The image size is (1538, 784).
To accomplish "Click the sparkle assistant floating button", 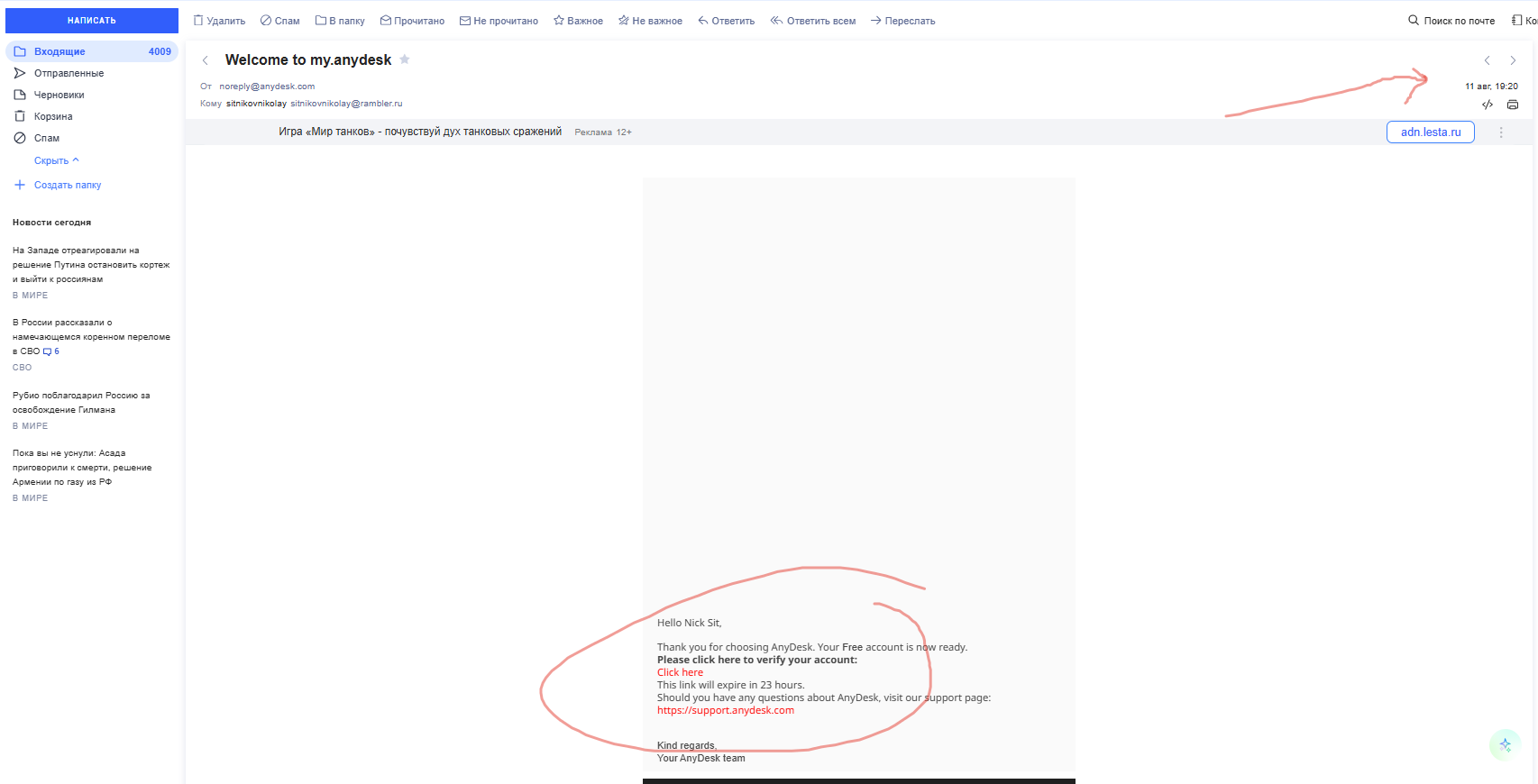I will pos(1505,745).
